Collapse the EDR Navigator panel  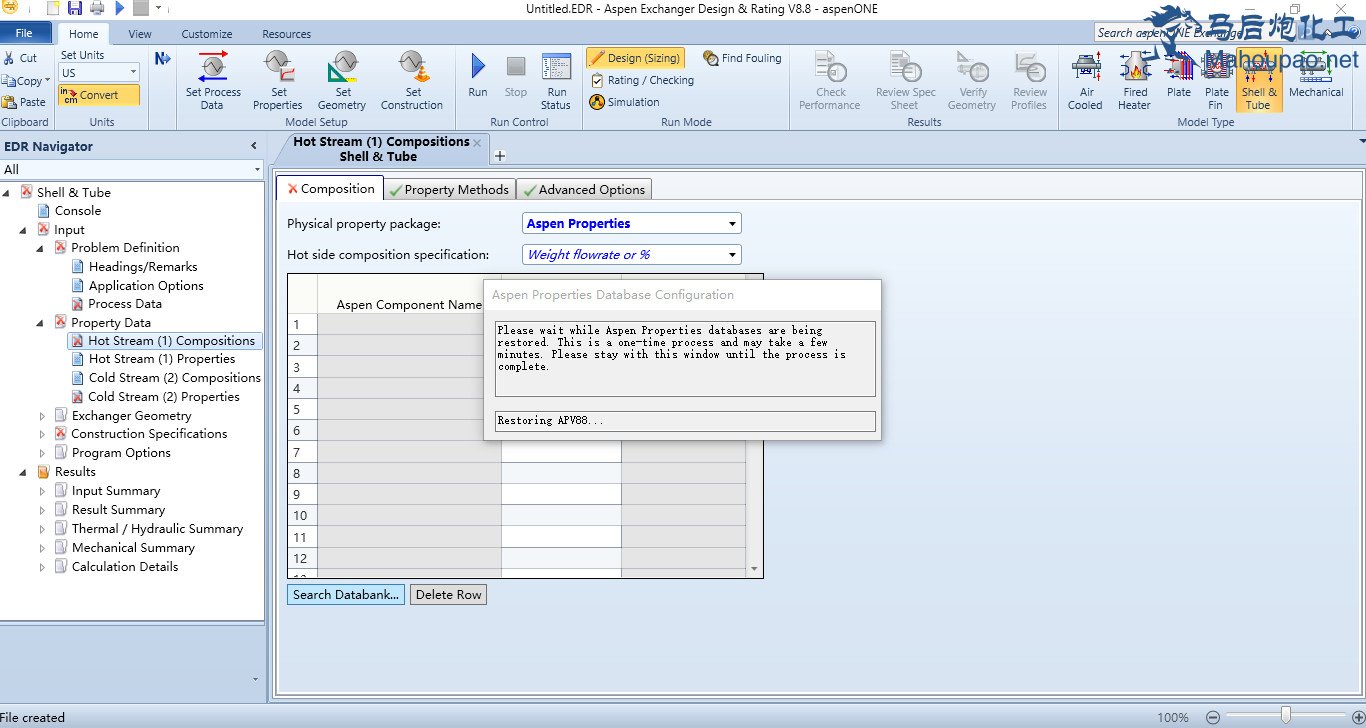pos(254,146)
